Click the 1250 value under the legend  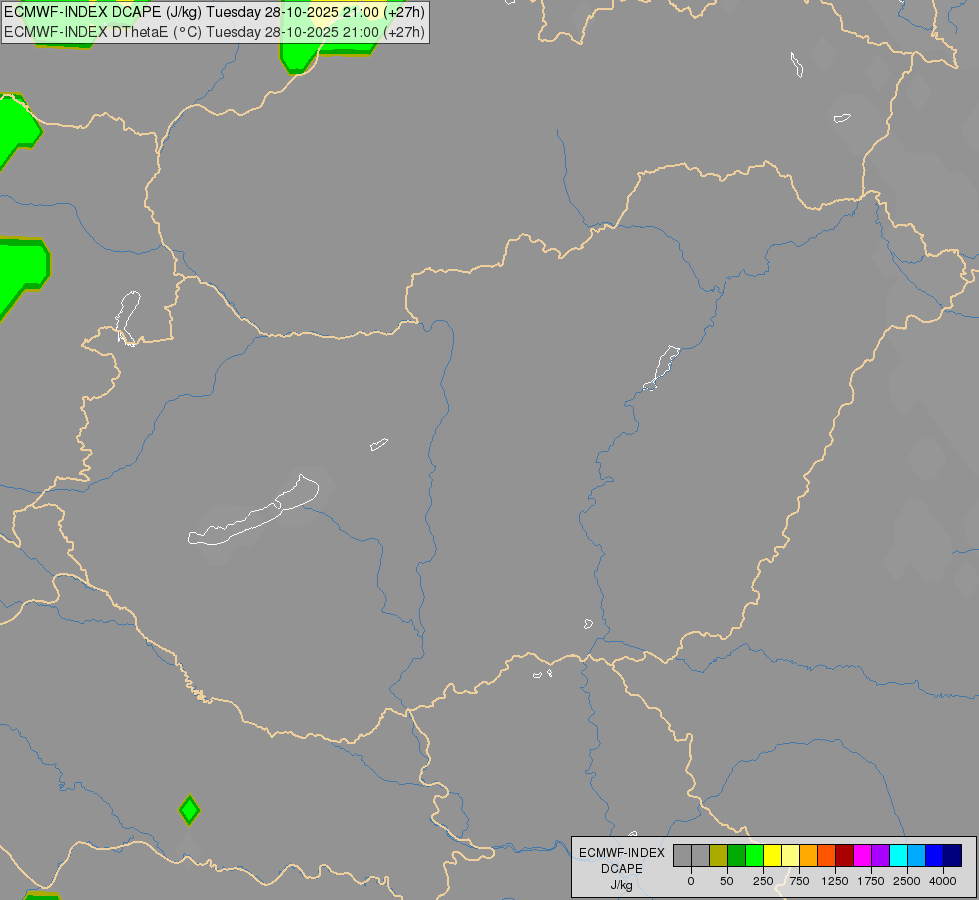pyautogui.click(x=835, y=881)
